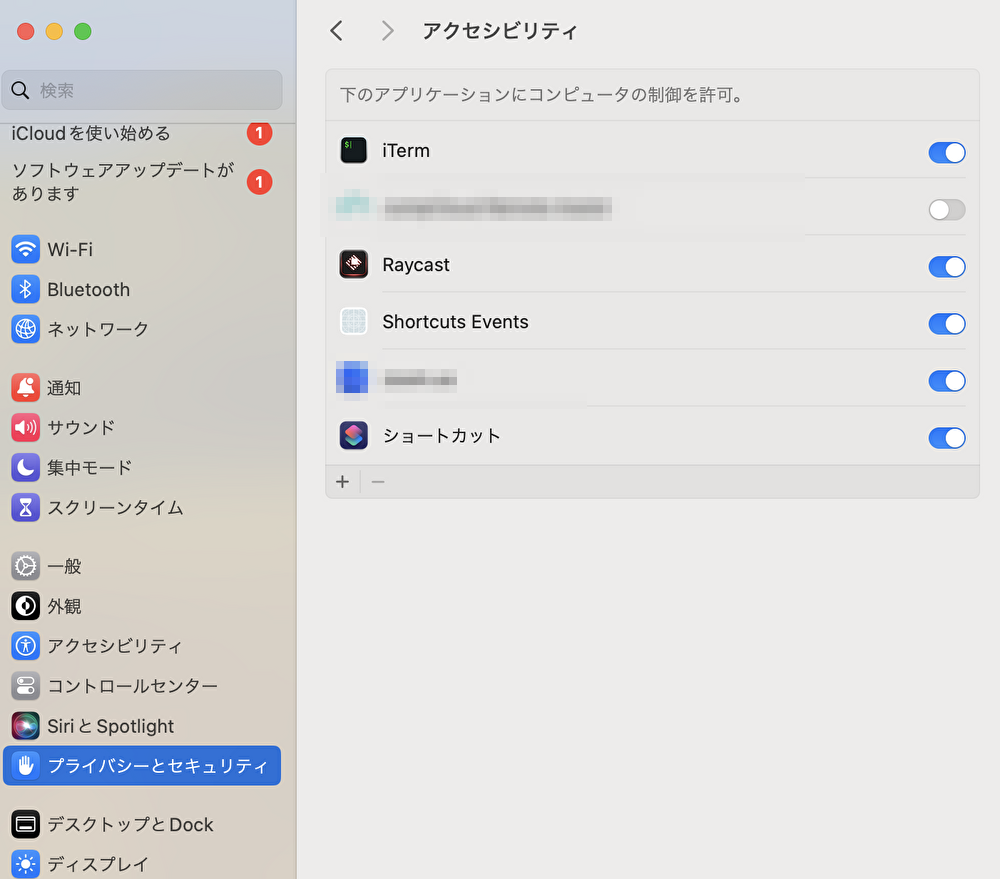Open ディスプレイ settings in sidebar
Viewport: 1000px width, 879px height.
(x=142, y=864)
